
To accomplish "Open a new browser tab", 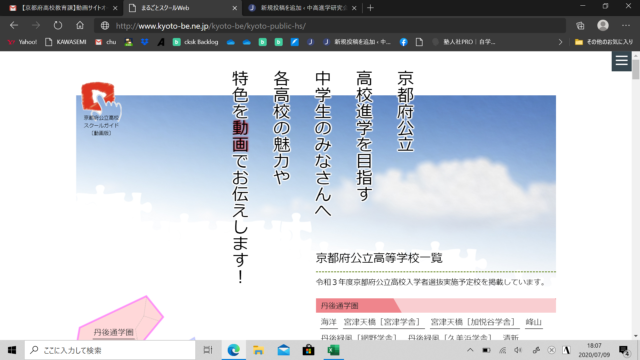I will (x=370, y=8).
